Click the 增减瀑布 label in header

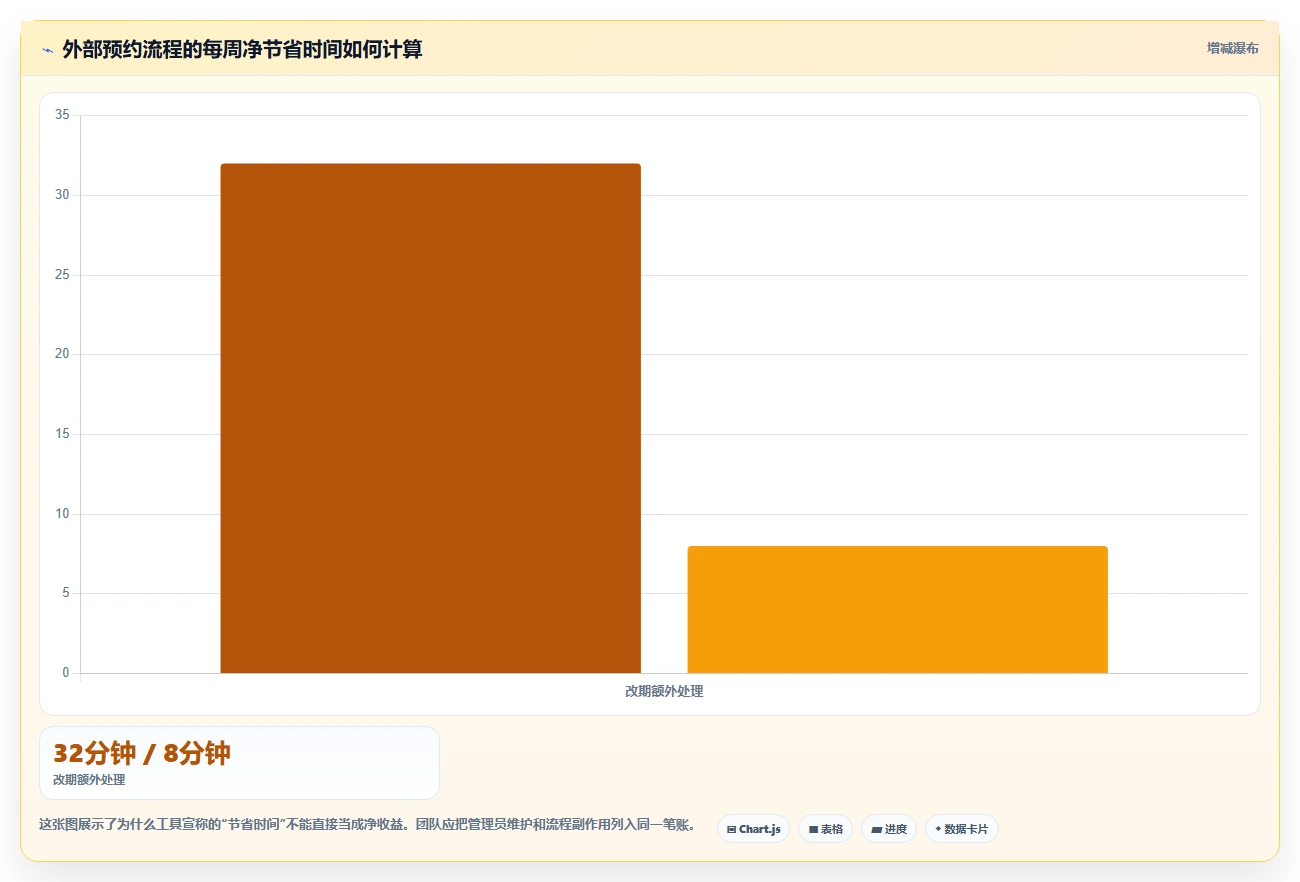pyautogui.click(x=1232, y=48)
